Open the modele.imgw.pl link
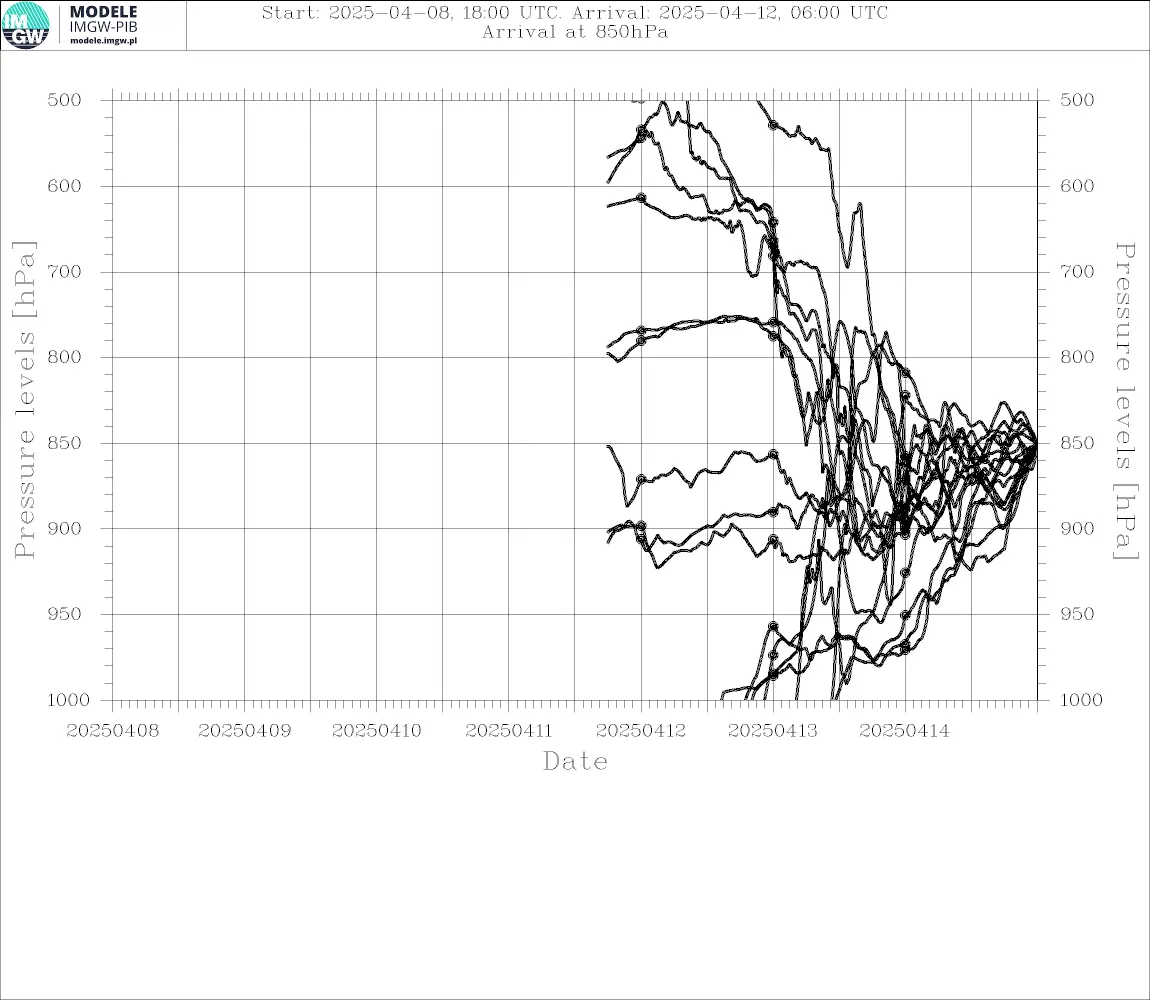This screenshot has height=1000, width=1150. 103,40
